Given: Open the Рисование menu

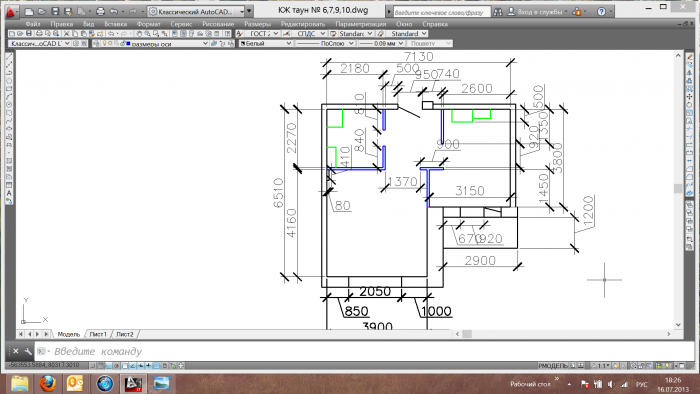Looking at the screenshot, I should (x=218, y=24).
